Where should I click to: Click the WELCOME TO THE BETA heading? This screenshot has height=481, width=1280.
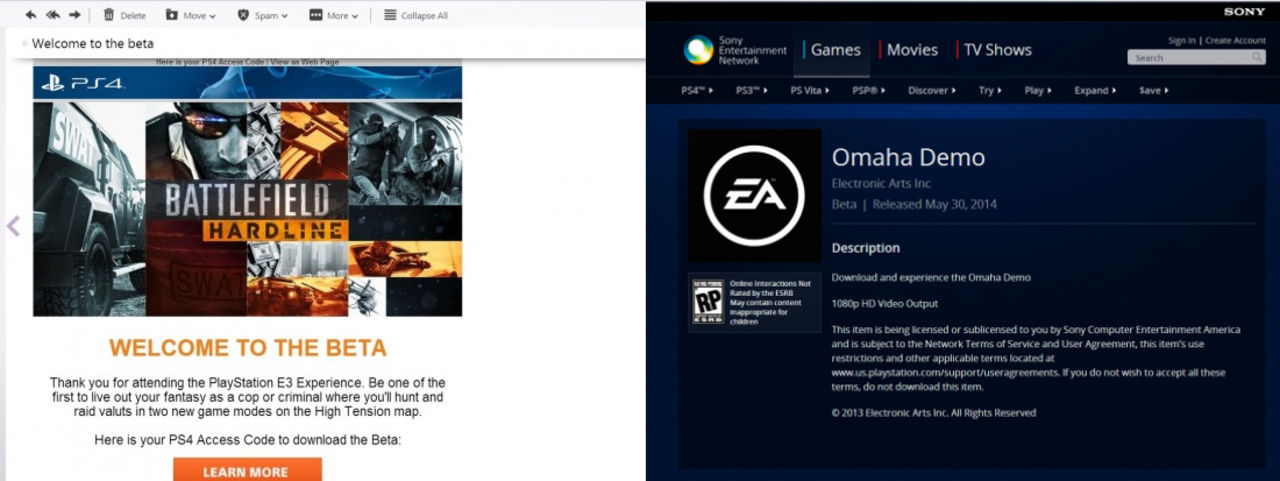click(248, 348)
